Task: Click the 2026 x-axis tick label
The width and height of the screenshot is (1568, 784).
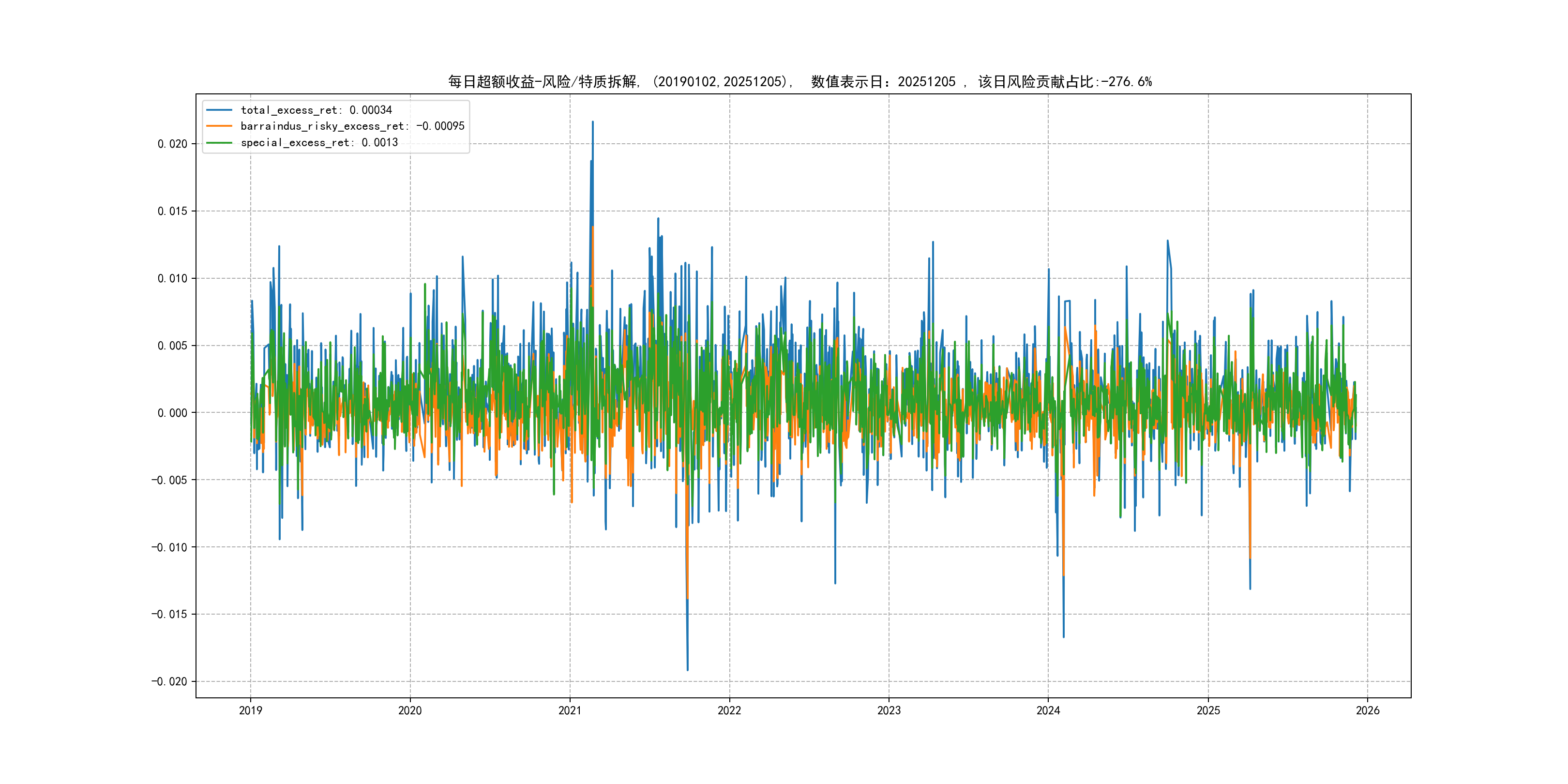Action: pyautogui.click(x=1368, y=710)
